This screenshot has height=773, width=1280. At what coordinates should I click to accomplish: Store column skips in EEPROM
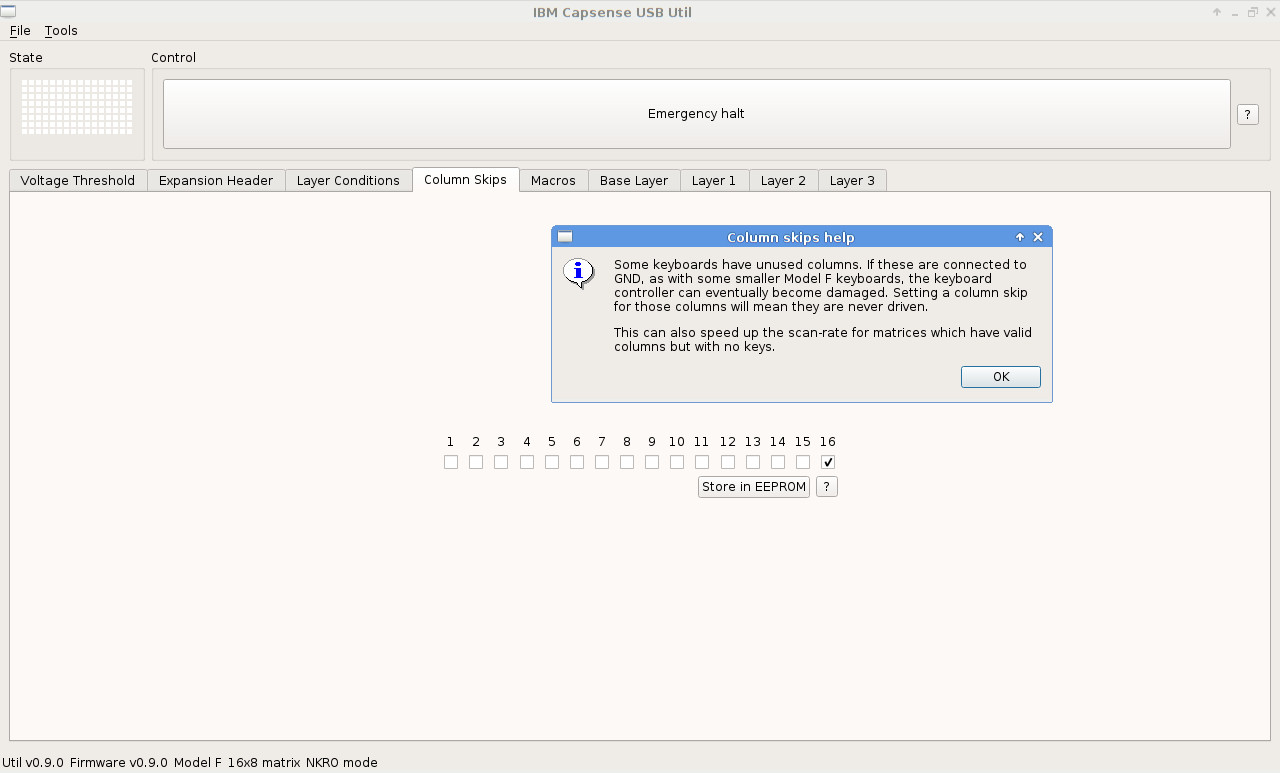tap(753, 487)
